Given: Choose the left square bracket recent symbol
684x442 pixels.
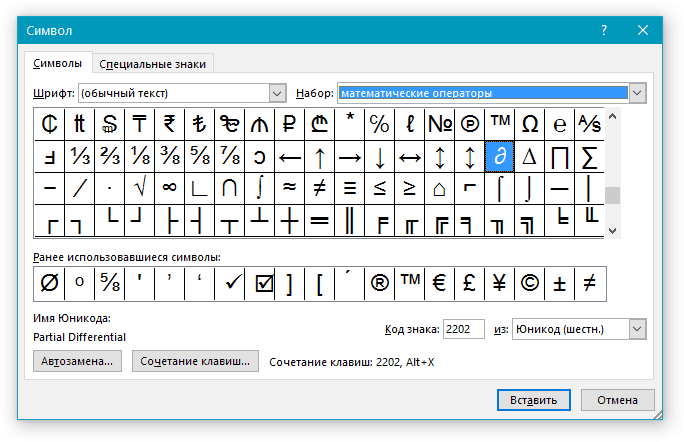Looking at the screenshot, I should pos(320,284).
